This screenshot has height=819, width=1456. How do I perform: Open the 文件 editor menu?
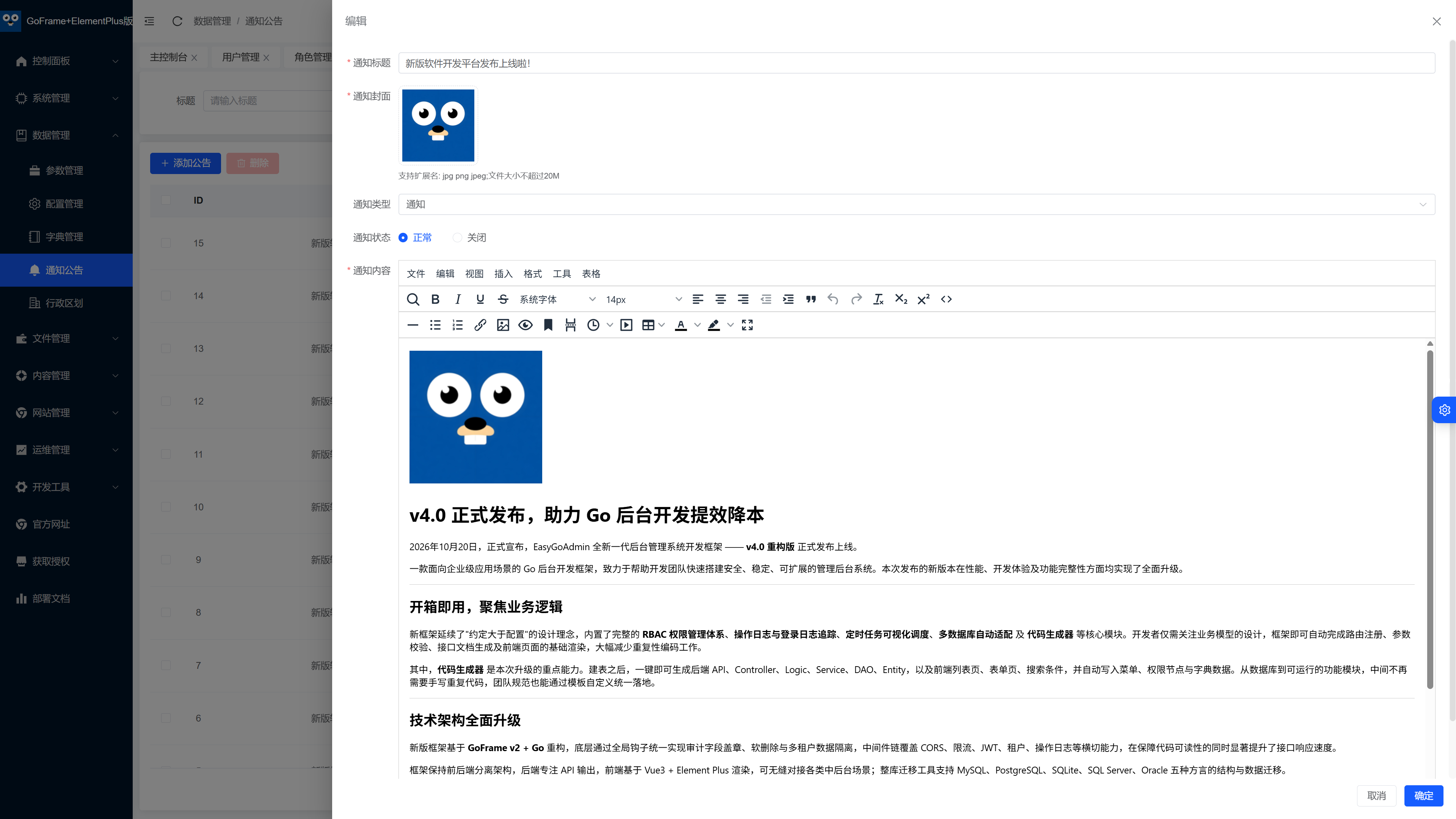click(x=416, y=274)
